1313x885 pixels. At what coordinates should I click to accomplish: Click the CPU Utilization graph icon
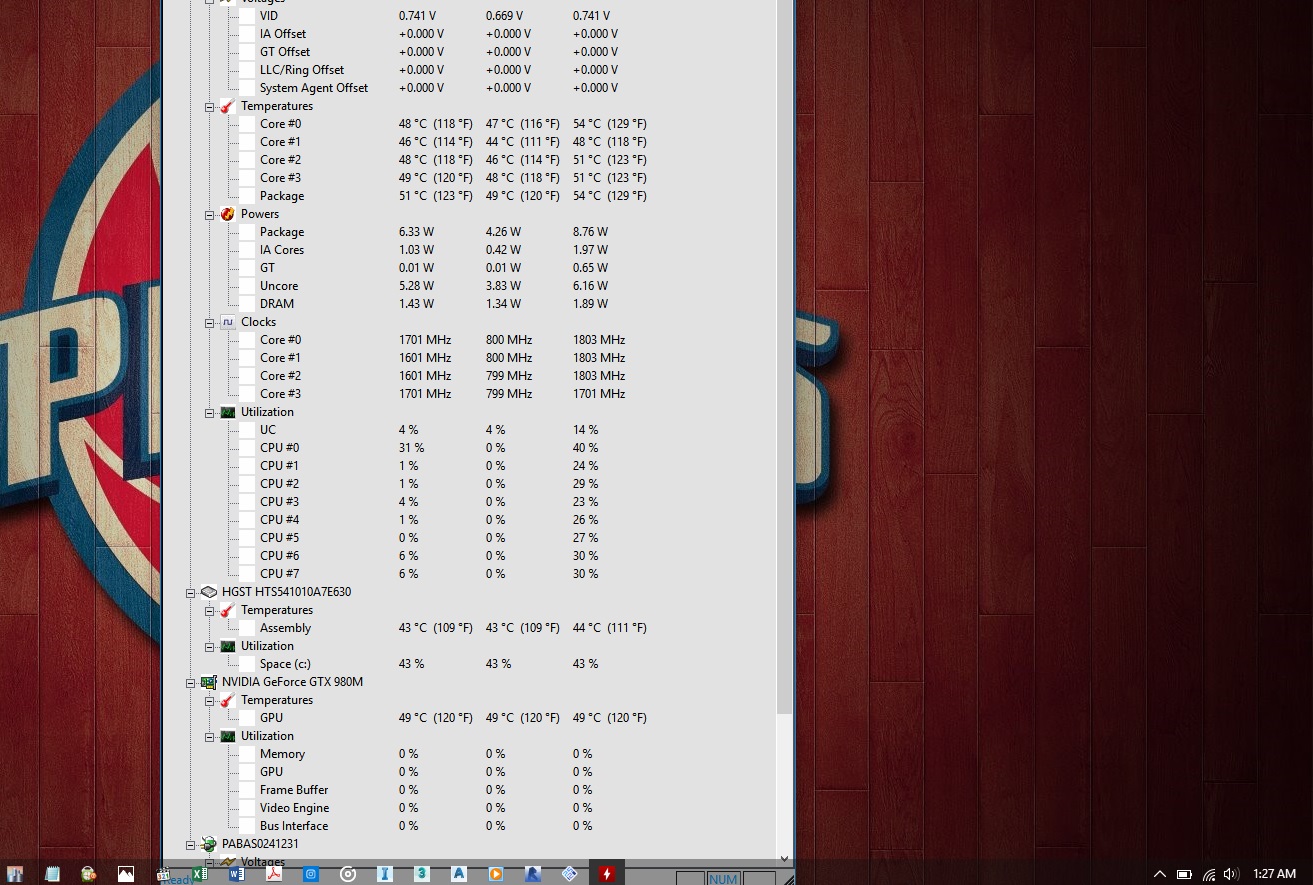[228, 412]
